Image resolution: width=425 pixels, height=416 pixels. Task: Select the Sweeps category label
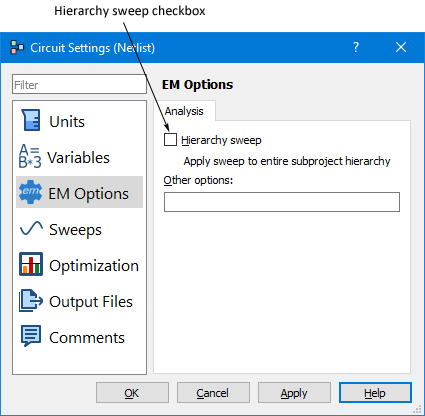(x=75, y=230)
